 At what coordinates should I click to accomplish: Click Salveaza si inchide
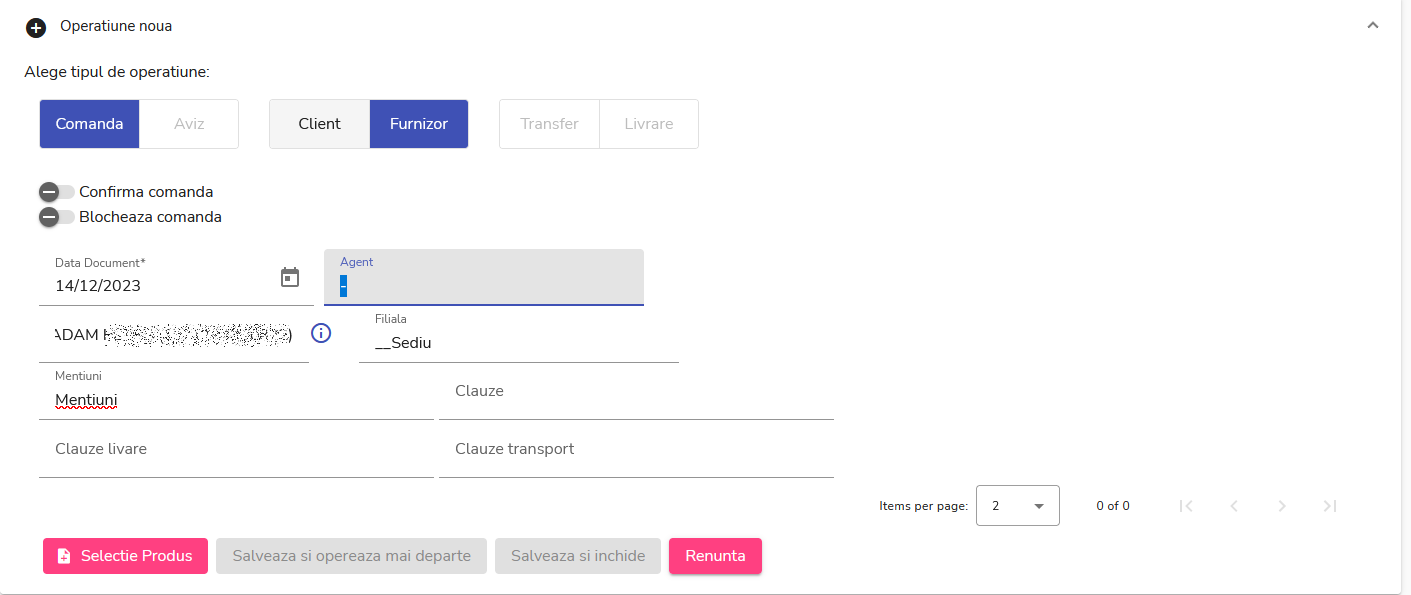click(577, 556)
